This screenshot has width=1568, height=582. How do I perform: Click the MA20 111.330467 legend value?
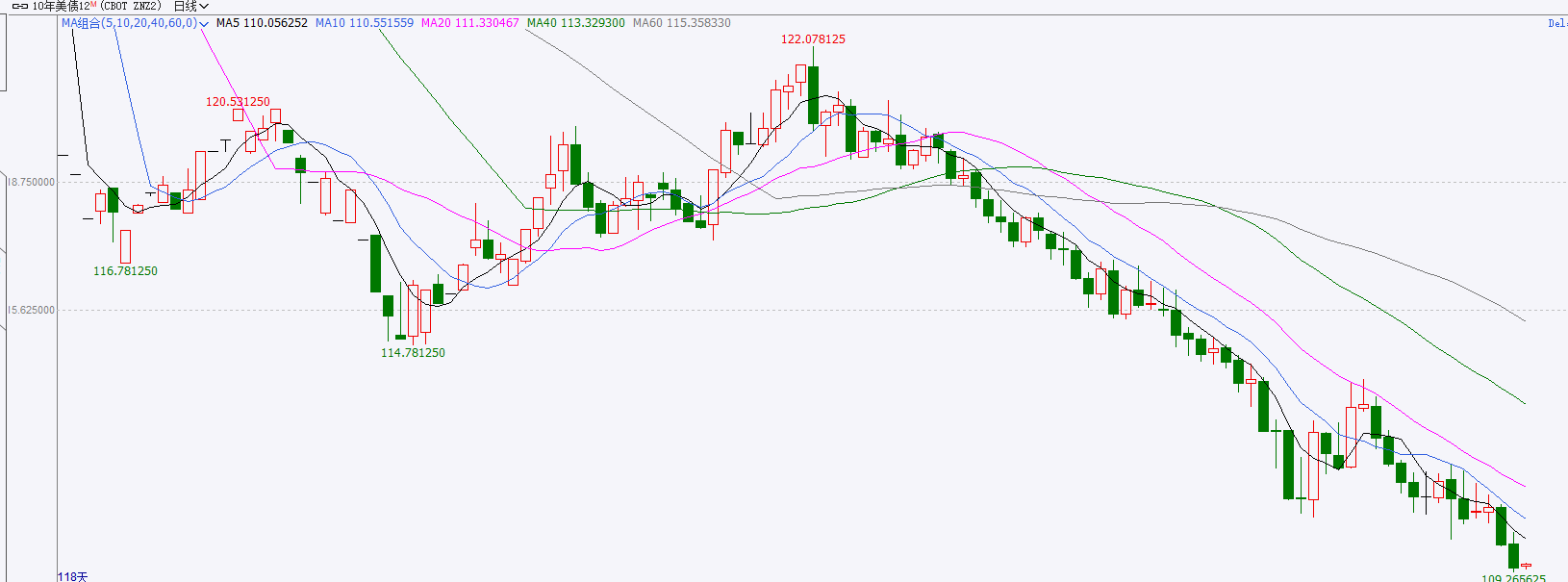tap(470, 23)
